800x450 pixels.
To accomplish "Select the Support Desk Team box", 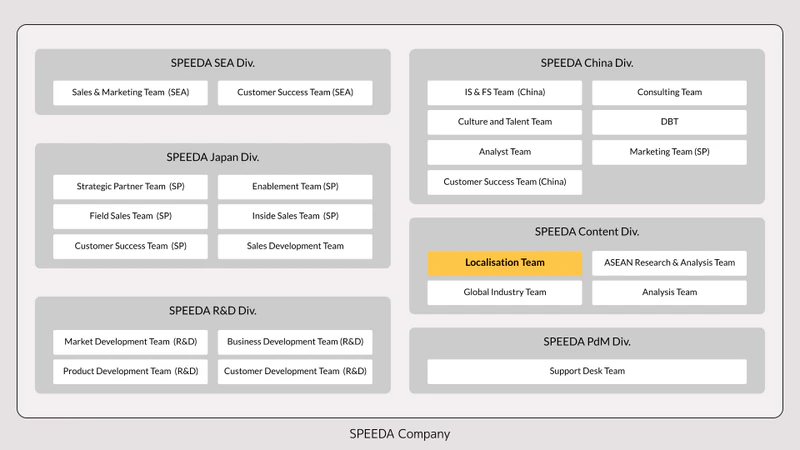I will pyautogui.click(x=587, y=371).
